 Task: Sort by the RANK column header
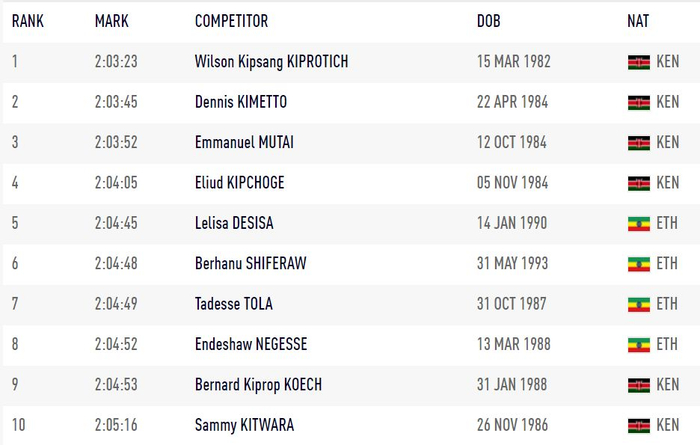(x=27, y=21)
